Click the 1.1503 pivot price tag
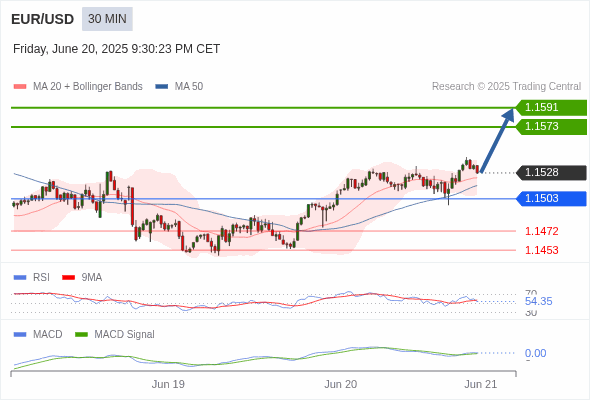This screenshot has height=400, width=590. pyautogui.click(x=551, y=198)
